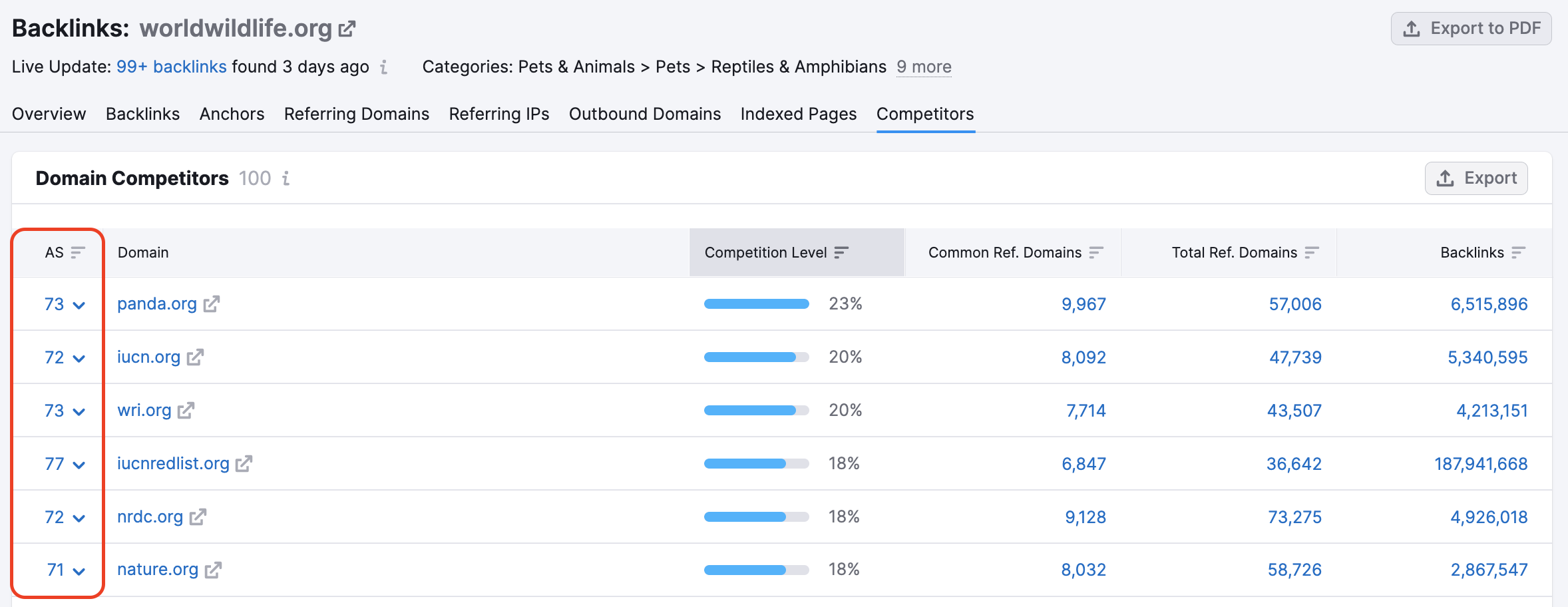Open the Anchors tab
The height and width of the screenshot is (607, 1568).
(x=231, y=114)
